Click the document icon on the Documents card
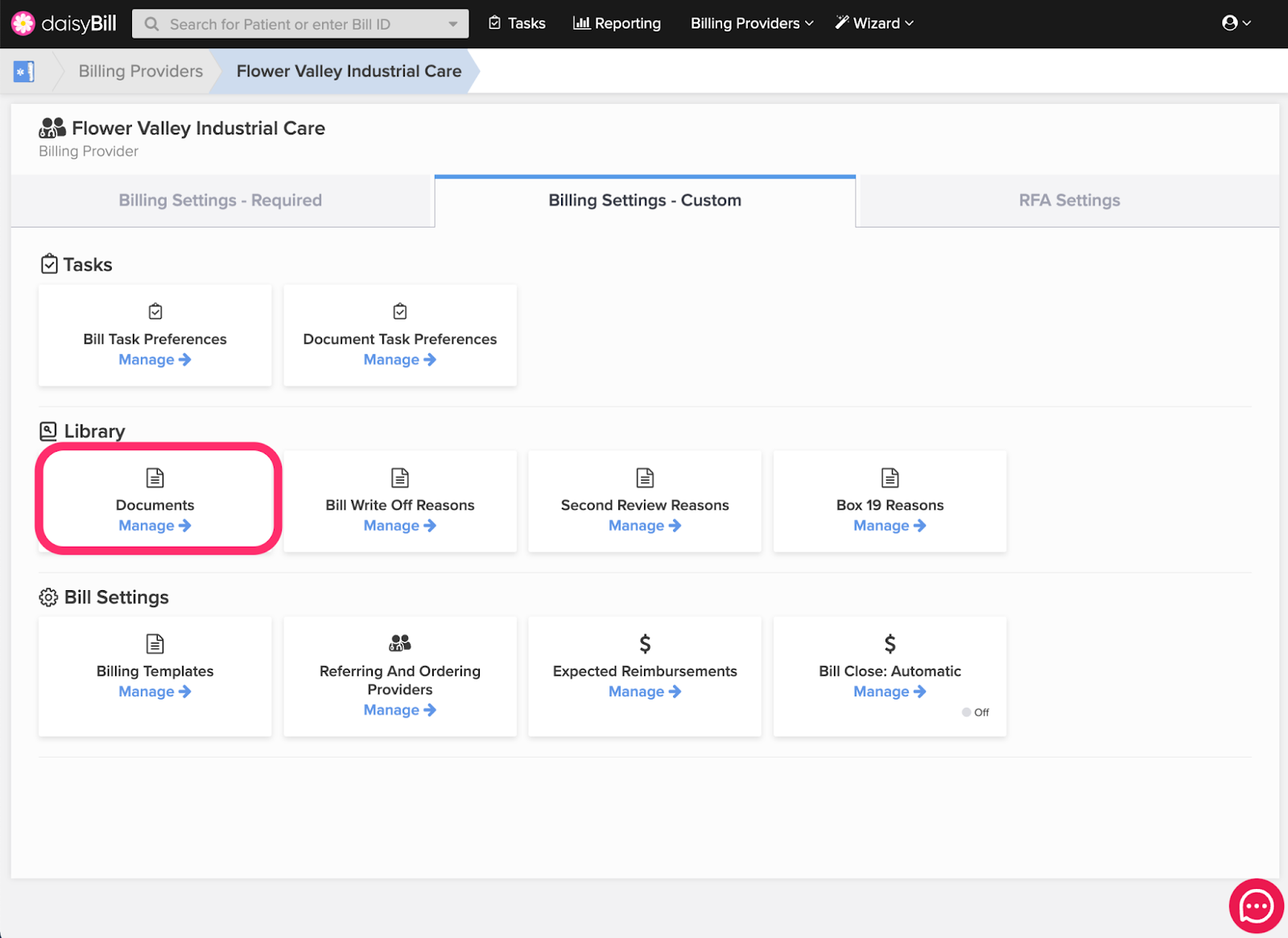The image size is (1288, 938). pos(155,477)
